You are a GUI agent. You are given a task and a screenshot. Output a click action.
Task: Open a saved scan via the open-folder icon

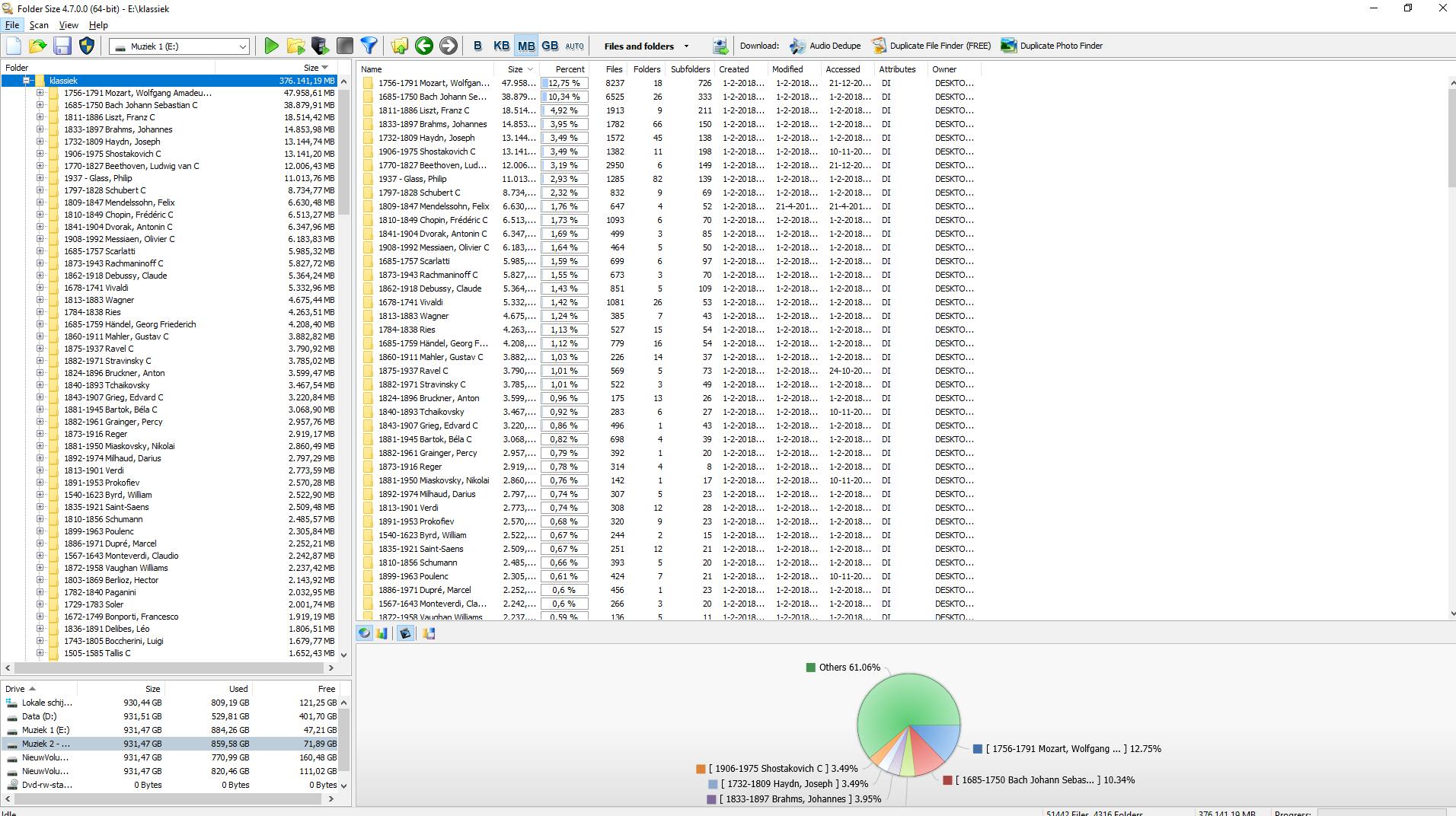click(38, 46)
